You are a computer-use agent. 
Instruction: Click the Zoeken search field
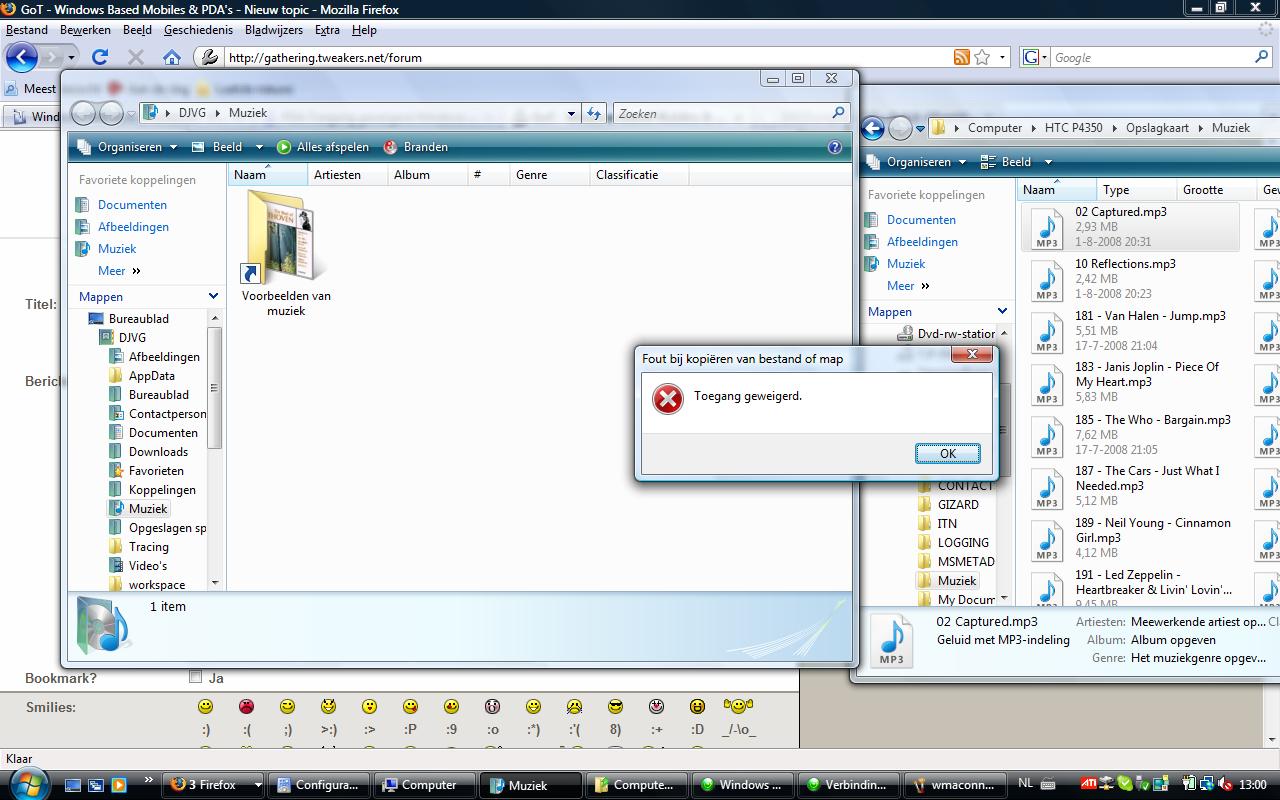point(722,114)
